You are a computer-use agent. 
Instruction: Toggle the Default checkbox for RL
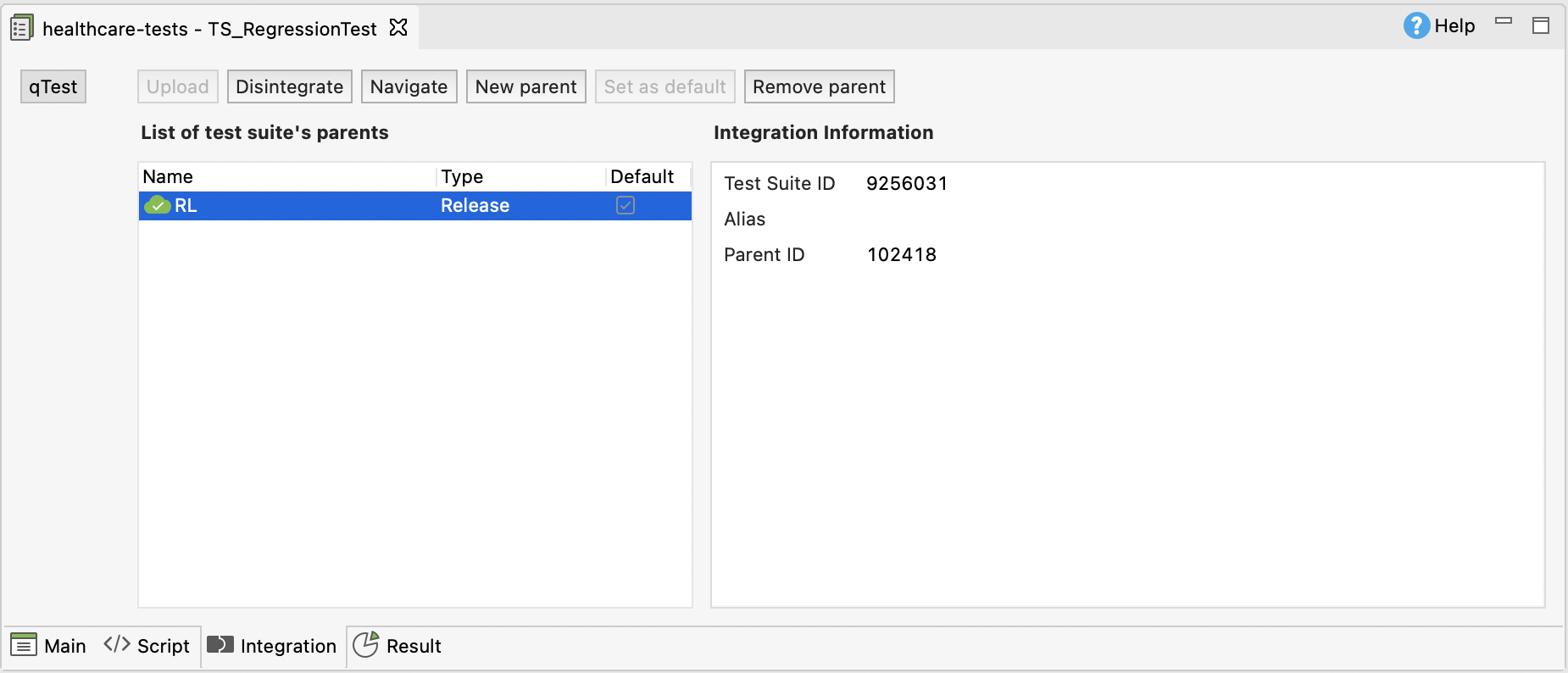click(626, 206)
